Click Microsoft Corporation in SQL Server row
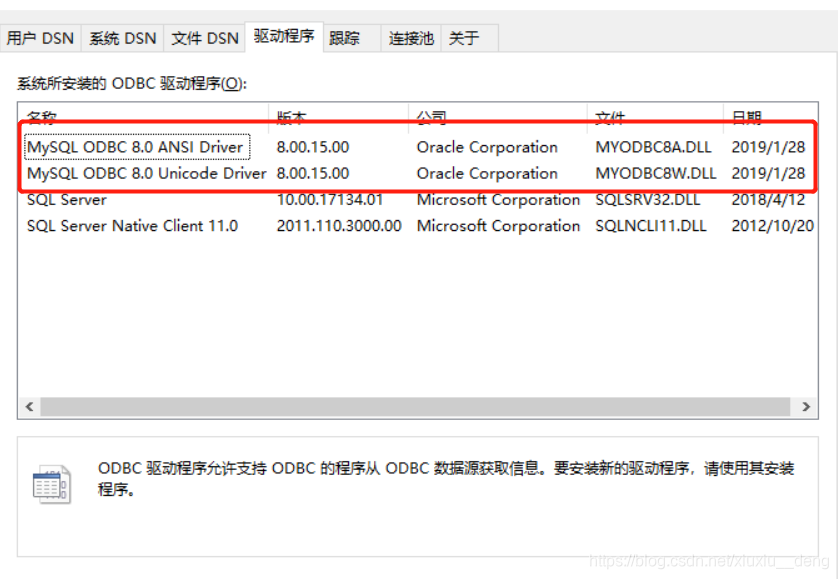The height and width of the screenshot is (579, 838). 498,200
